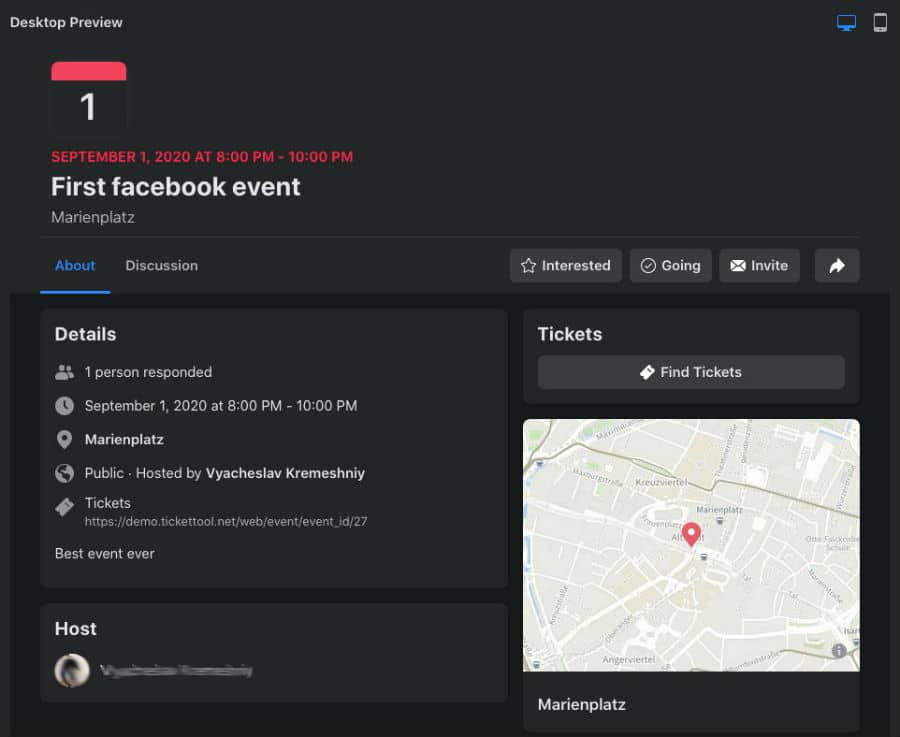Switch to mobile preview phone icon
Image resolution: width=900 pixels, height=737 pixels.
(880, 22)
